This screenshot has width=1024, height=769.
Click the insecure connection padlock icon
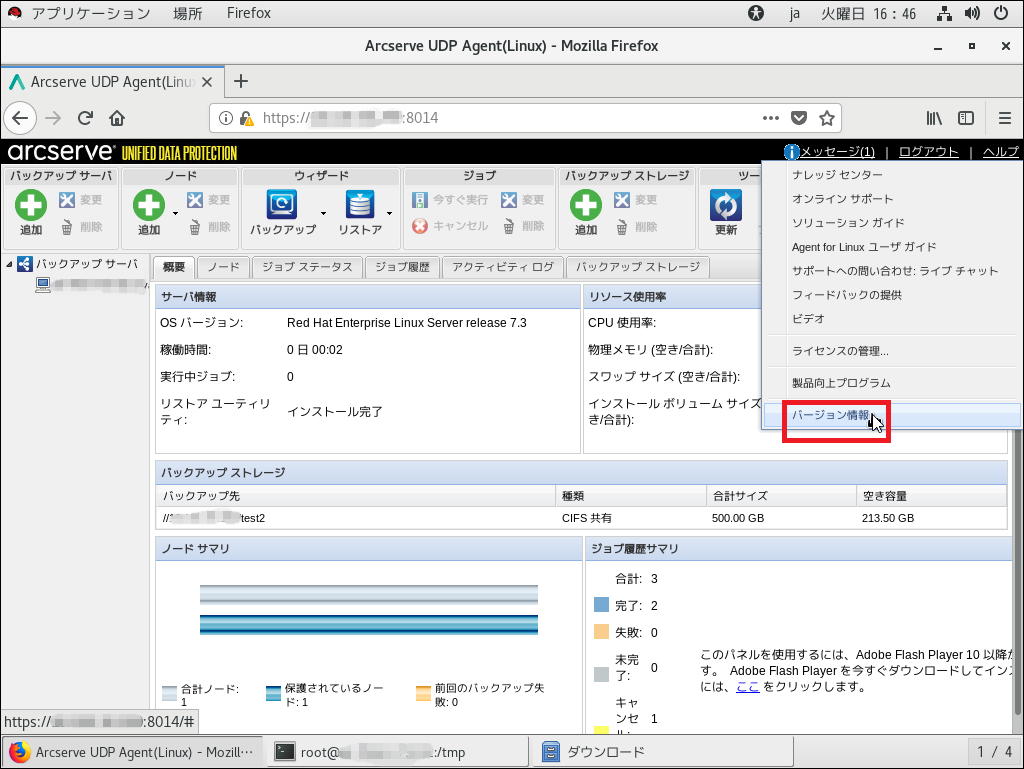coord(247,118)
